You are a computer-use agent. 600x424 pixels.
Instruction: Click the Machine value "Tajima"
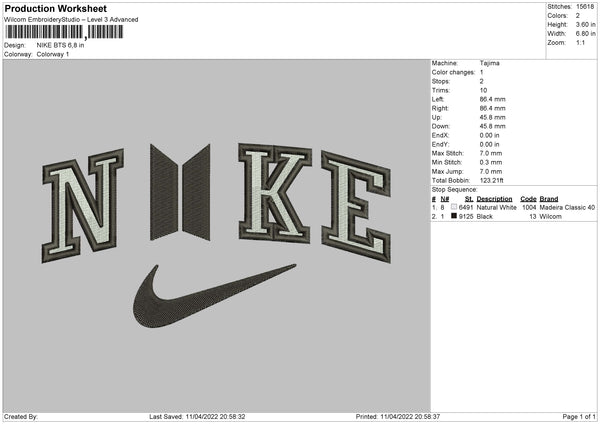[x=489, y=63]
